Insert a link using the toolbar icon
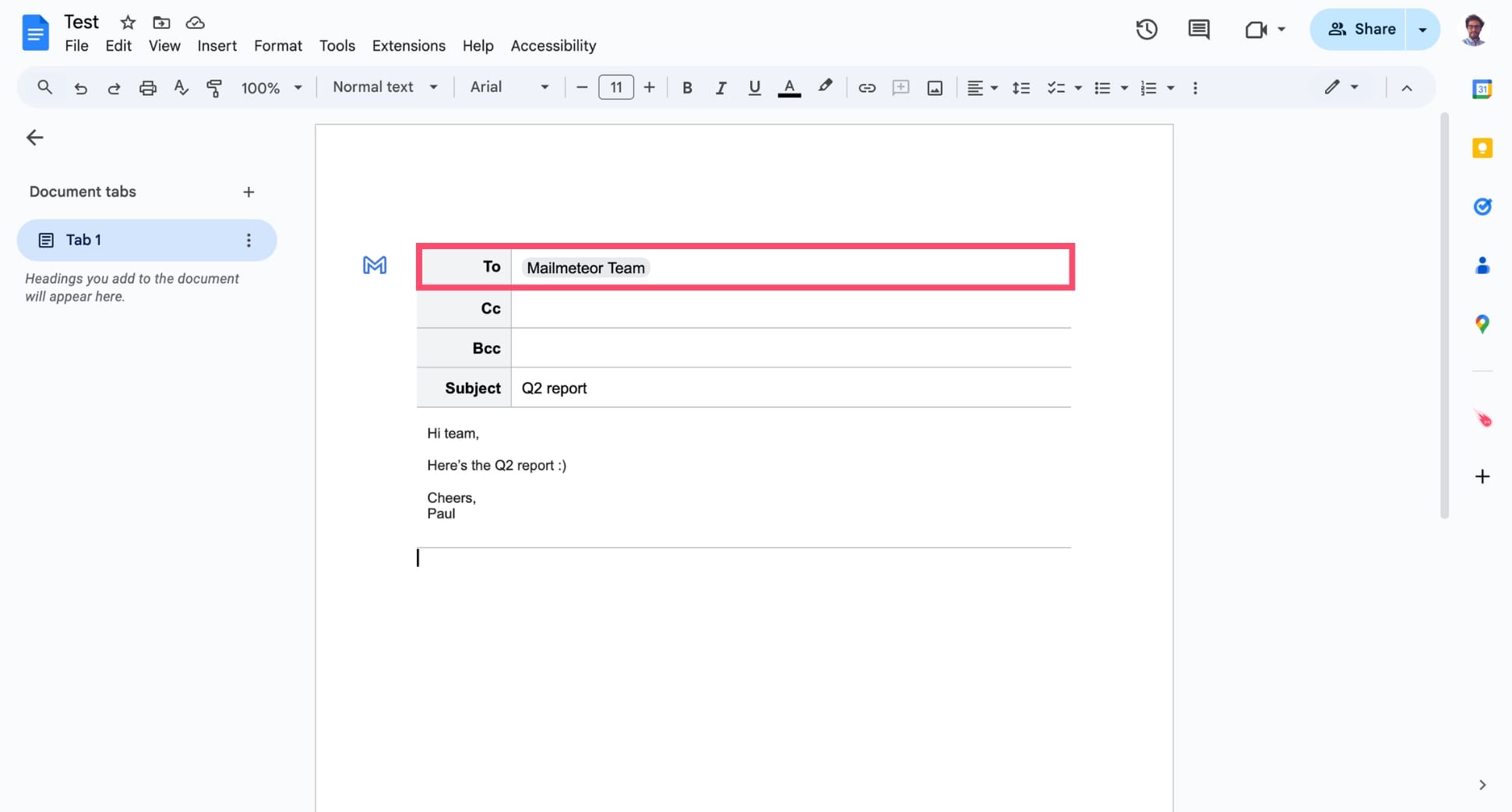 [866, 87]
